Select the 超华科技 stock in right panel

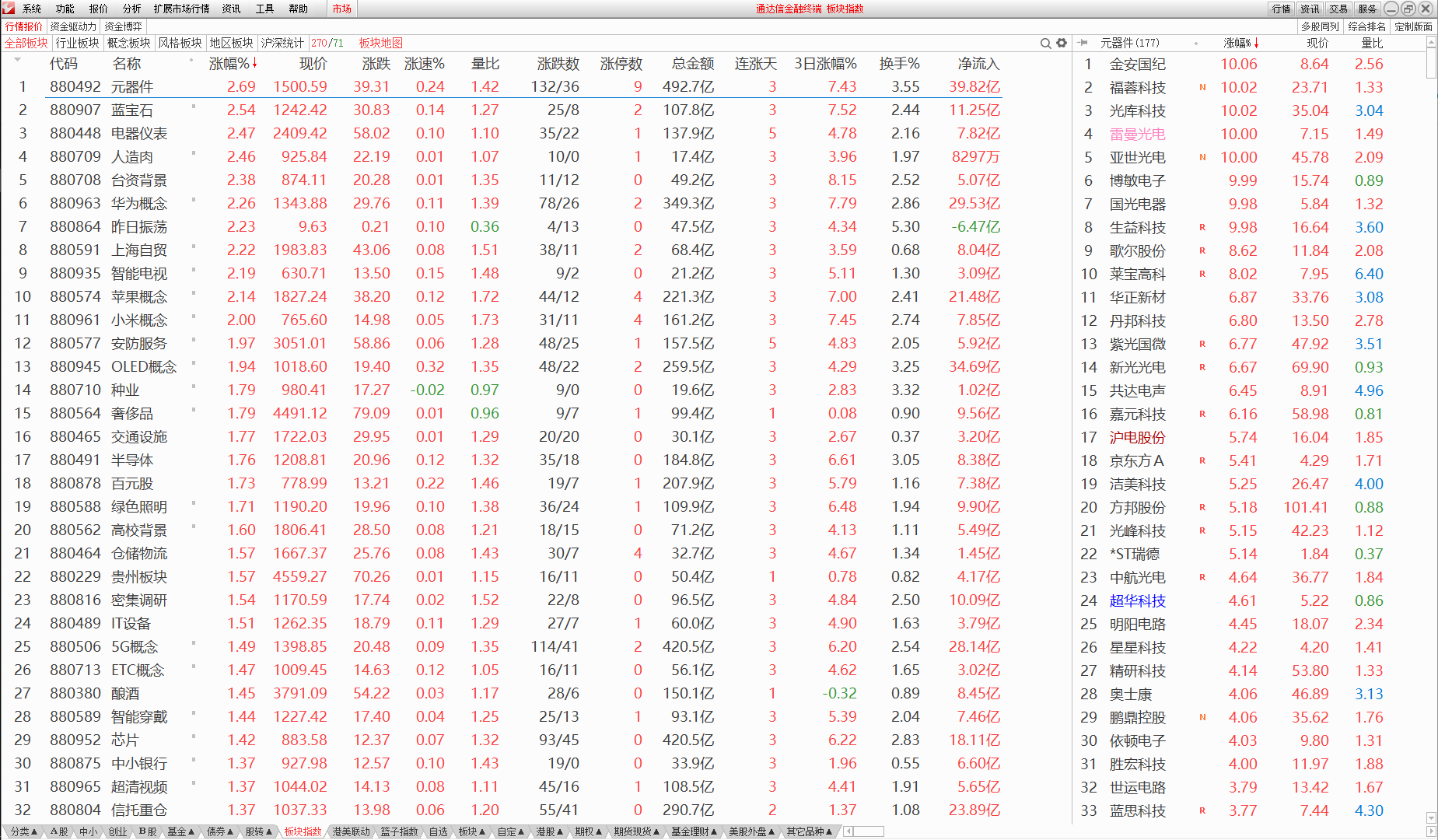1137,601
